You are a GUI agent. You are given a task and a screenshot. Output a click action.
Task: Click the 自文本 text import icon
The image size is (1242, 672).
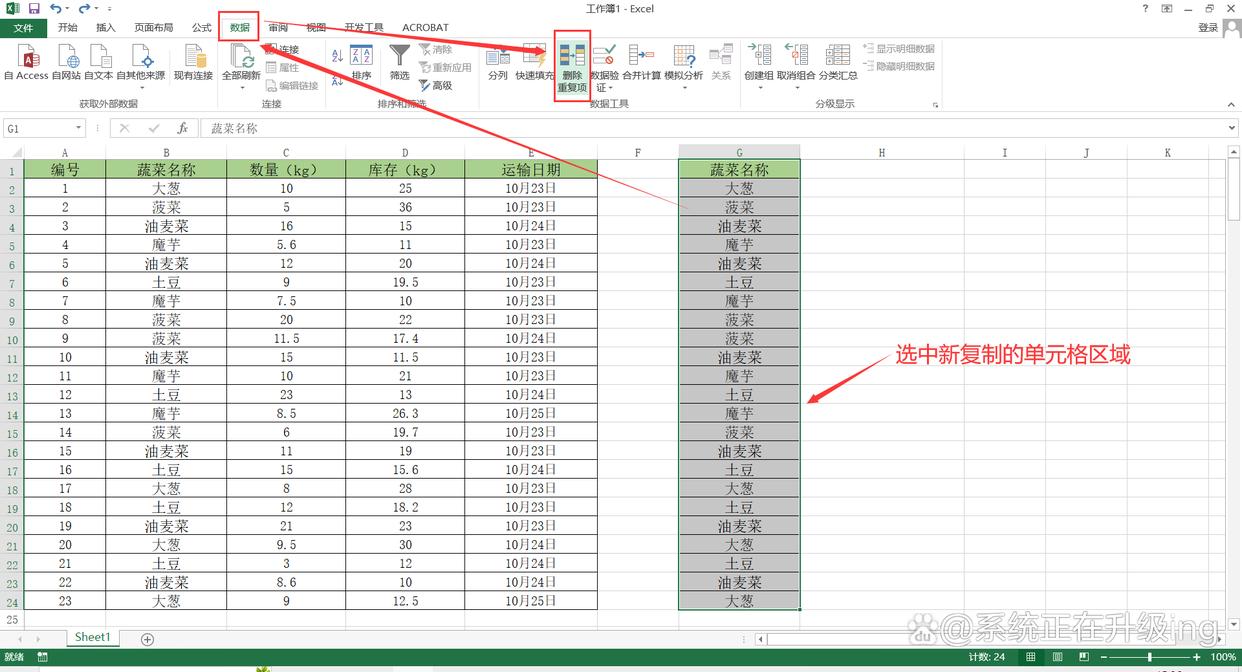point(98,63)
